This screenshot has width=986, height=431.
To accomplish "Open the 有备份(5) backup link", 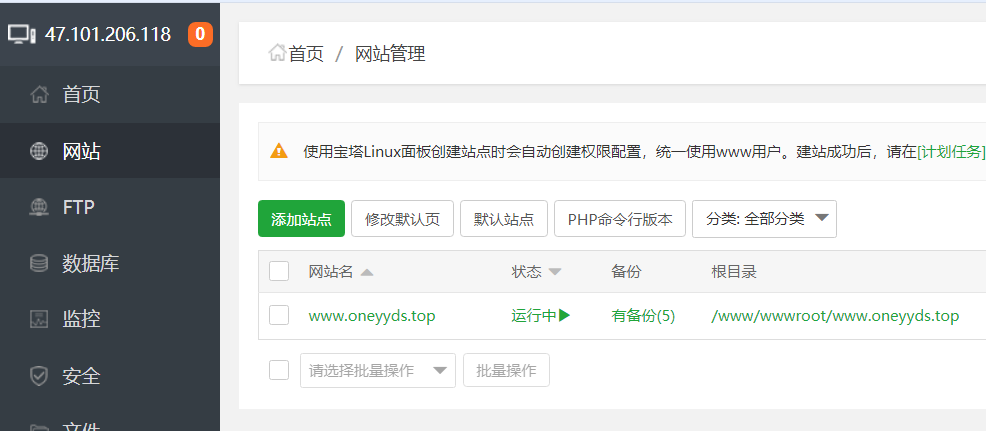I will click(x=643, y=316).
